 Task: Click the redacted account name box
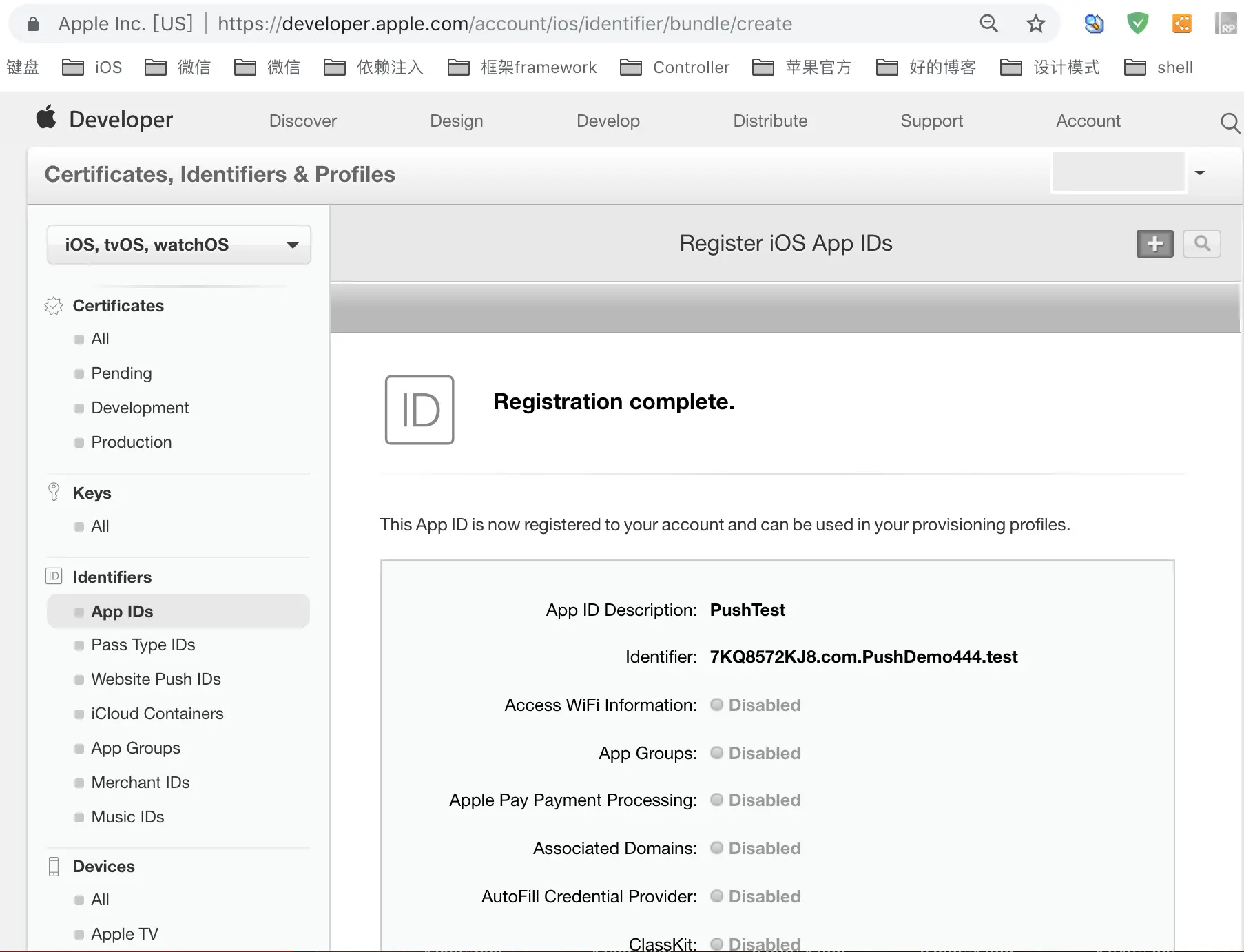point(1119,172)
